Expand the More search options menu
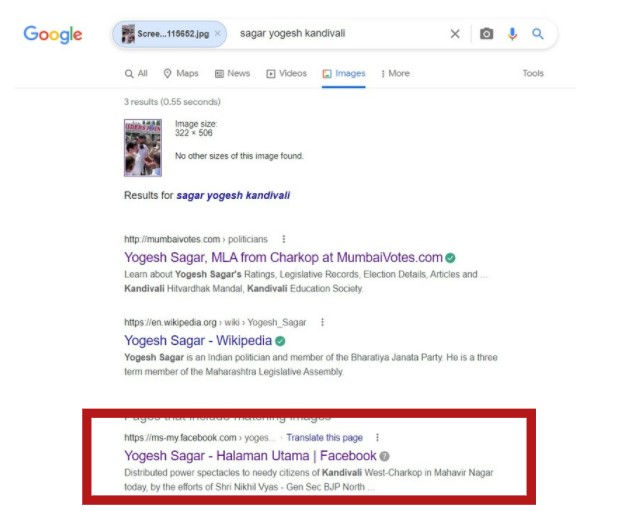 [x=395, y=73]
